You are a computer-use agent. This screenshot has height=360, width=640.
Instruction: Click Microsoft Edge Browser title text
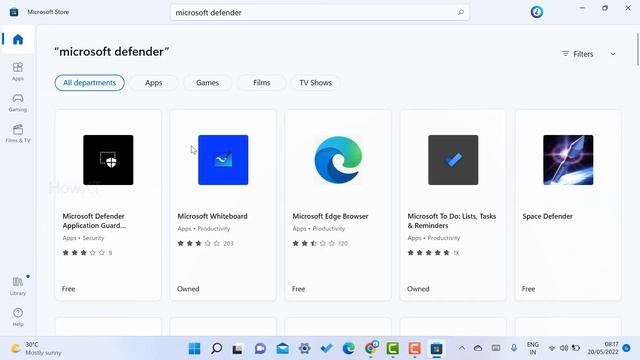pos(330,216)
